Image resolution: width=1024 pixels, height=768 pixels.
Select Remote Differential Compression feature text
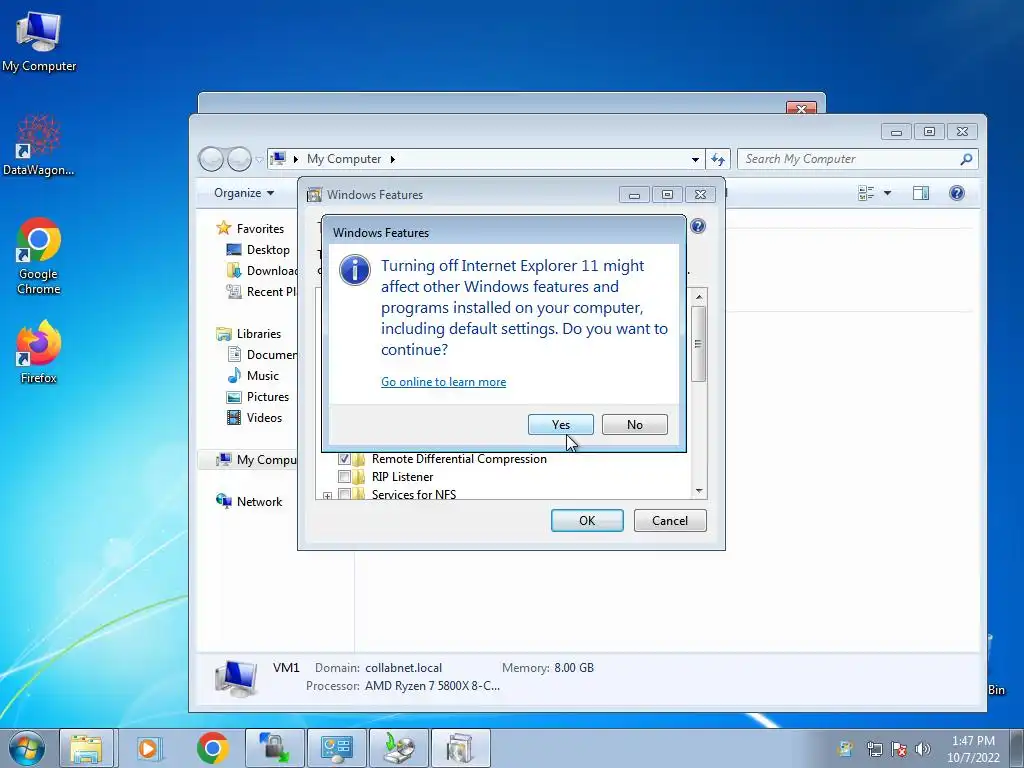pyautogui.click(x=459, y=458)
